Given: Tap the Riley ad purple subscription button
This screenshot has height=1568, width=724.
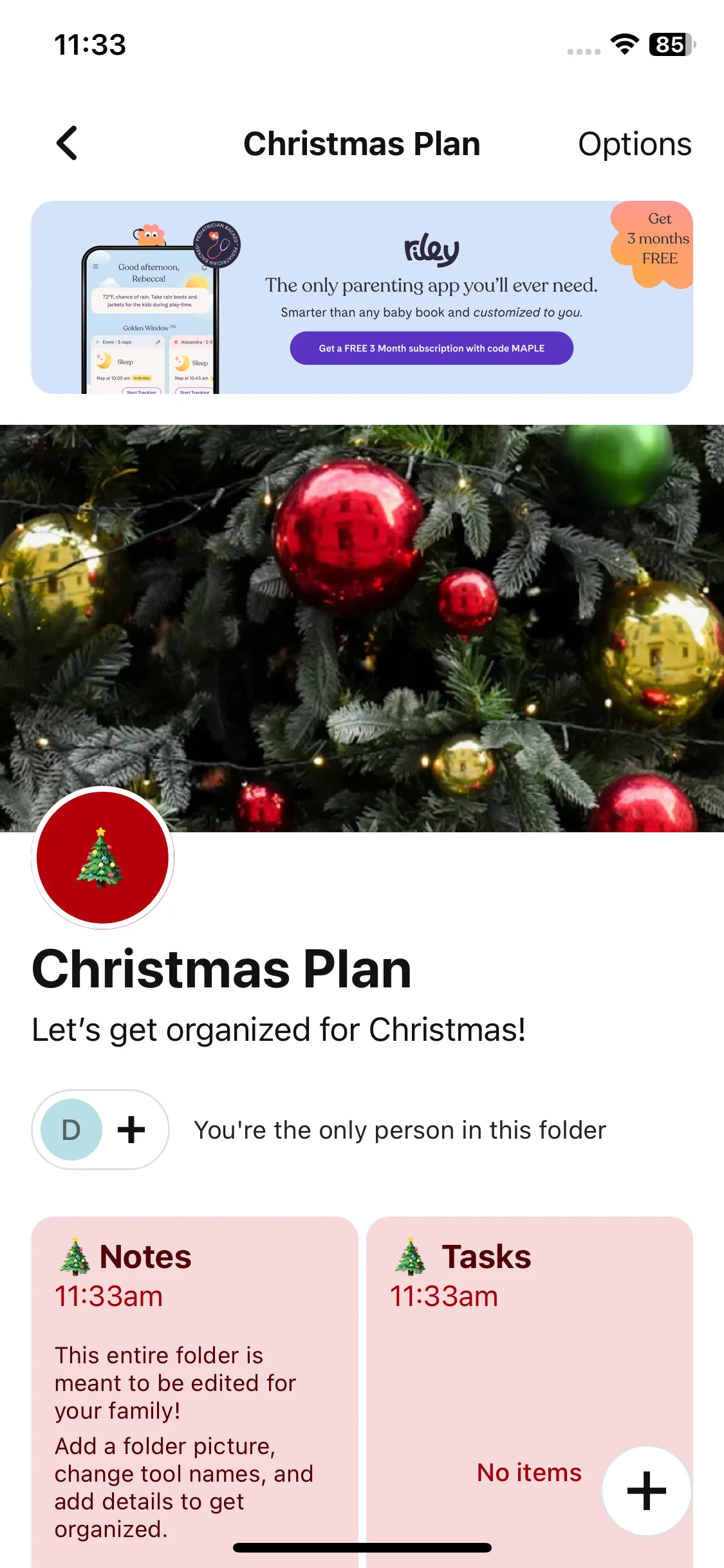Looking at the screenshot, I should (431, 348).
